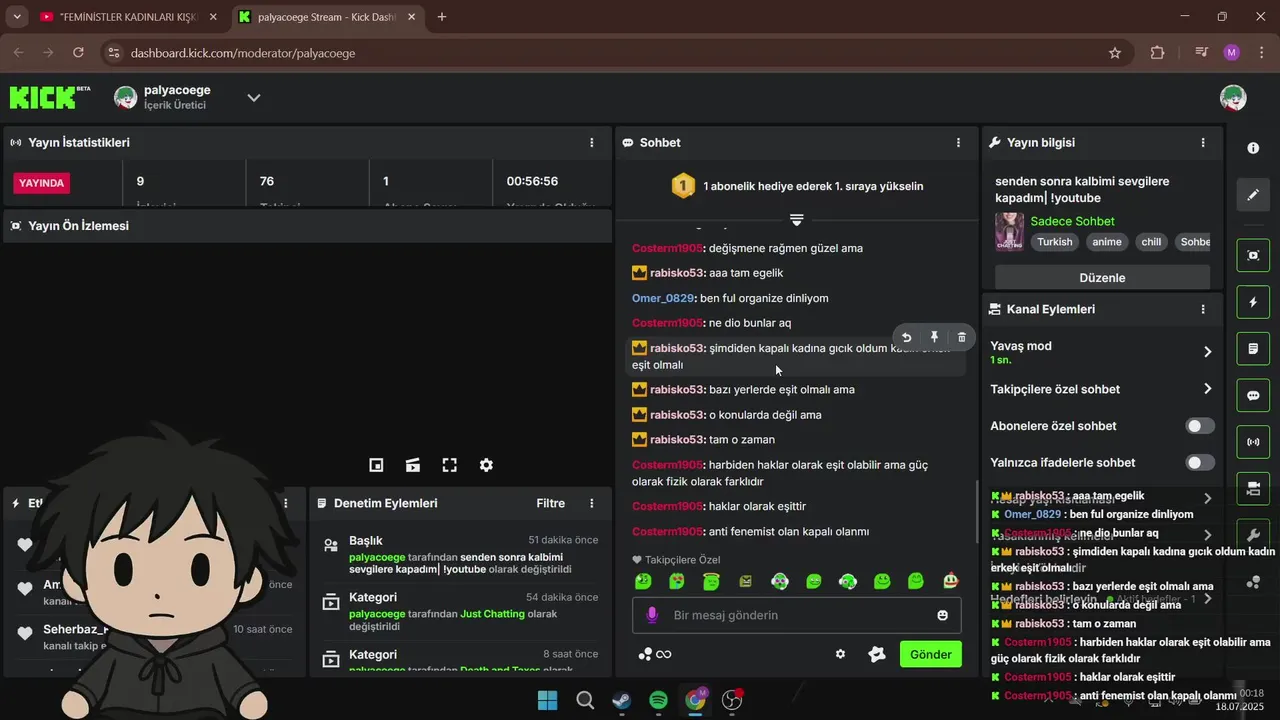Open Sohbet panel three-dot menu

click(958, 143)
